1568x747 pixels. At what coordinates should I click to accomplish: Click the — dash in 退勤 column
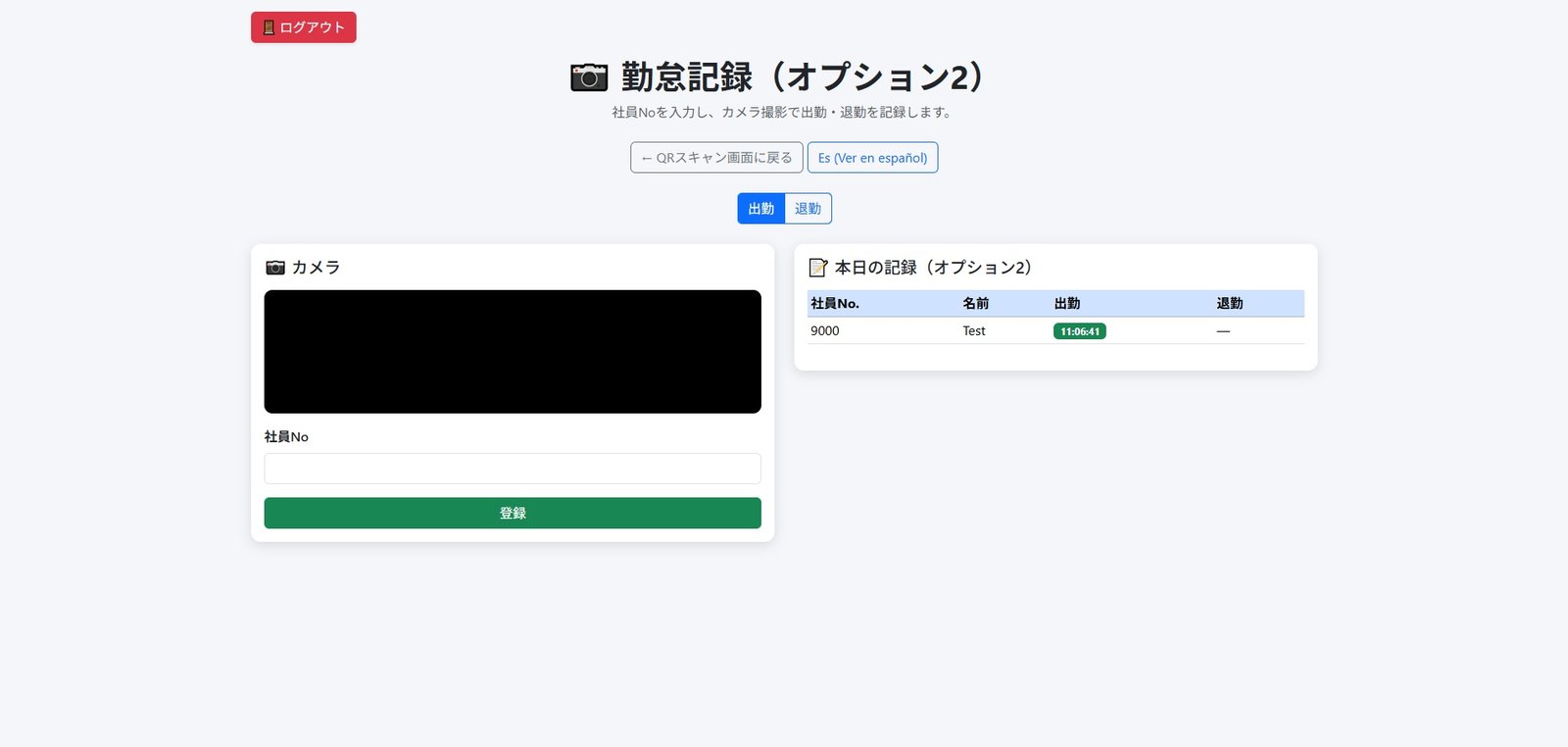pyautogui.click(x=1223, y=331)
